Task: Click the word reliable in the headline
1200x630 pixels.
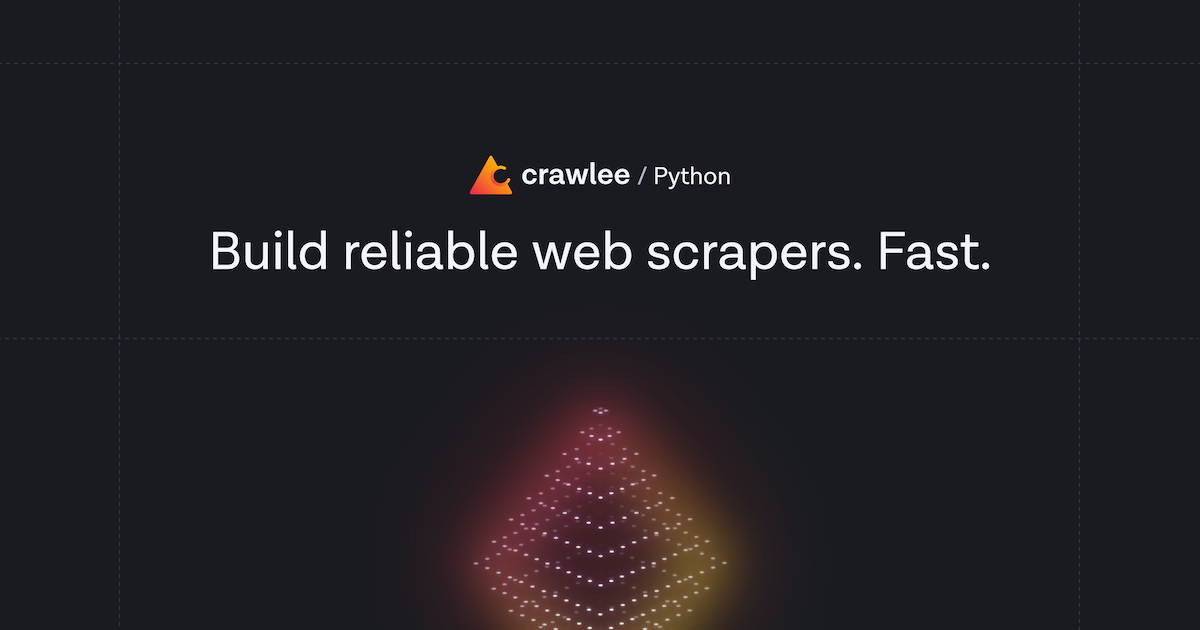Action: (430, 251)
